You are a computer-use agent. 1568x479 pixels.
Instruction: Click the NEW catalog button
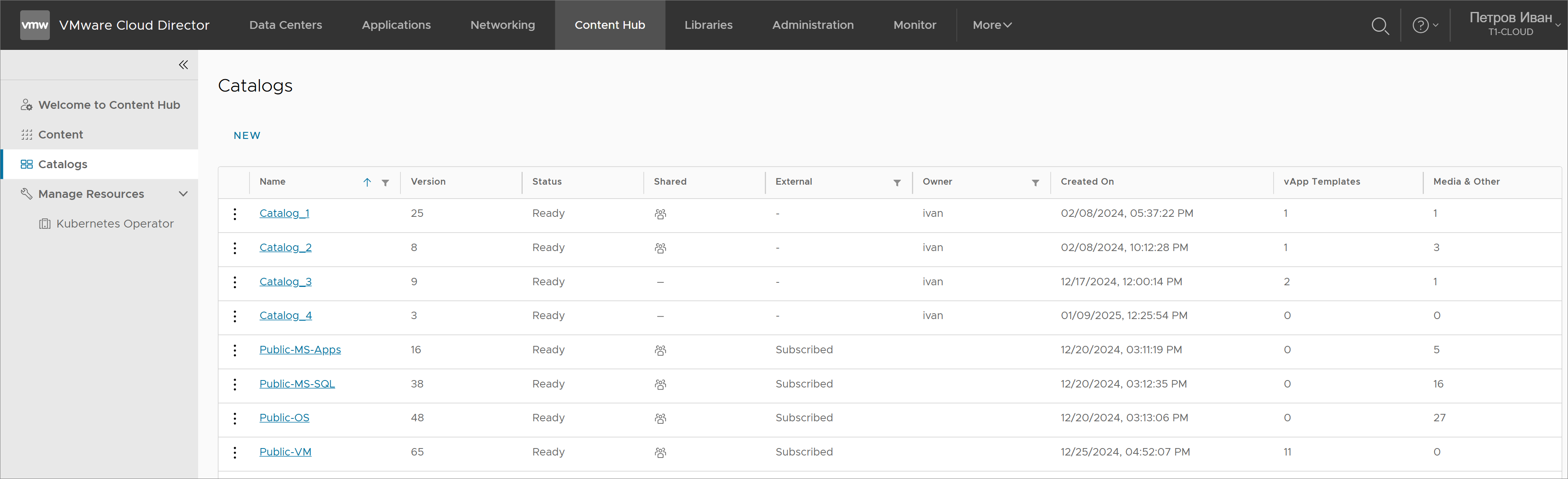coord(247,135)
